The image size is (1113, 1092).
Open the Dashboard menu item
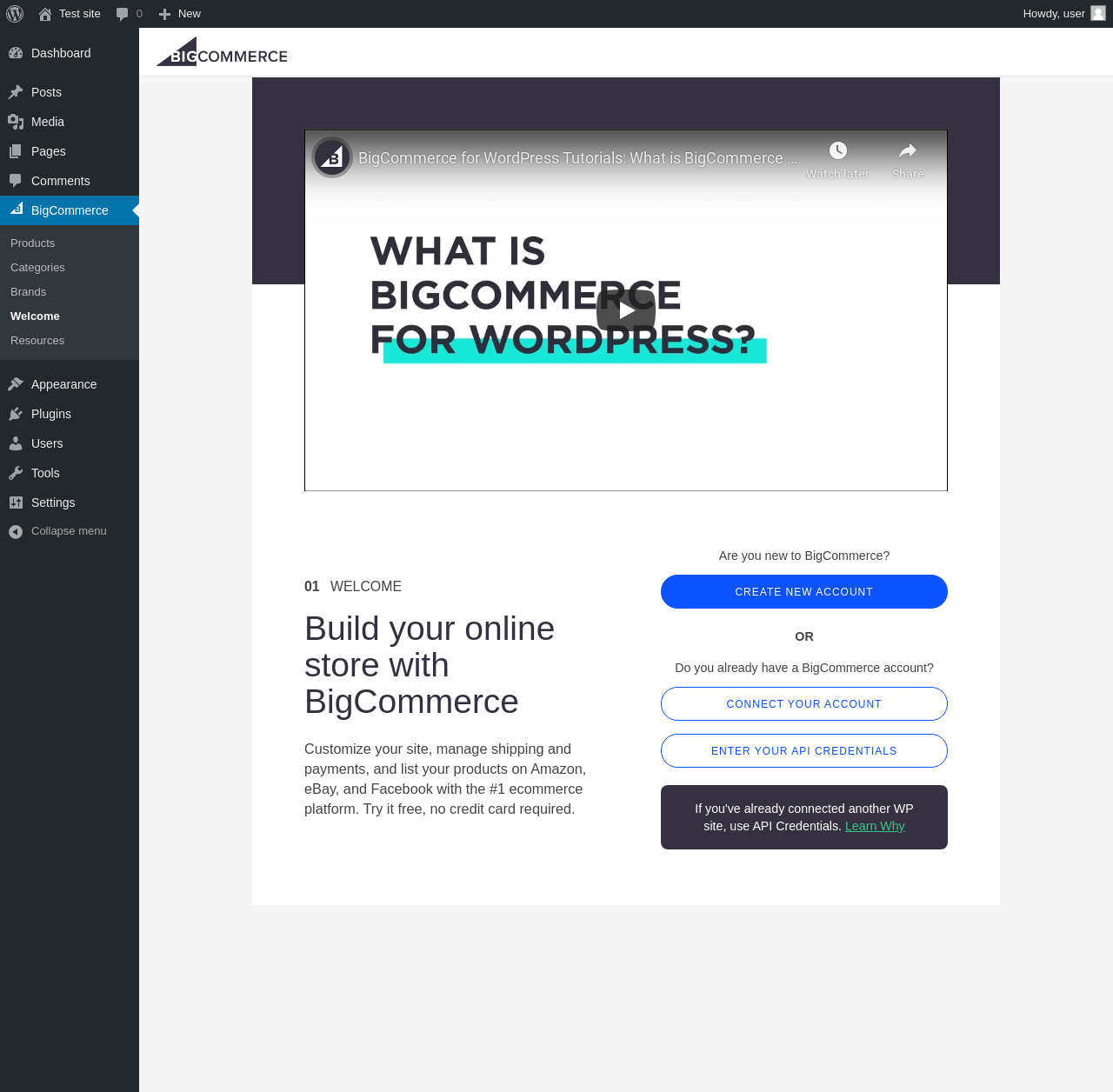(x=70, y=53)
